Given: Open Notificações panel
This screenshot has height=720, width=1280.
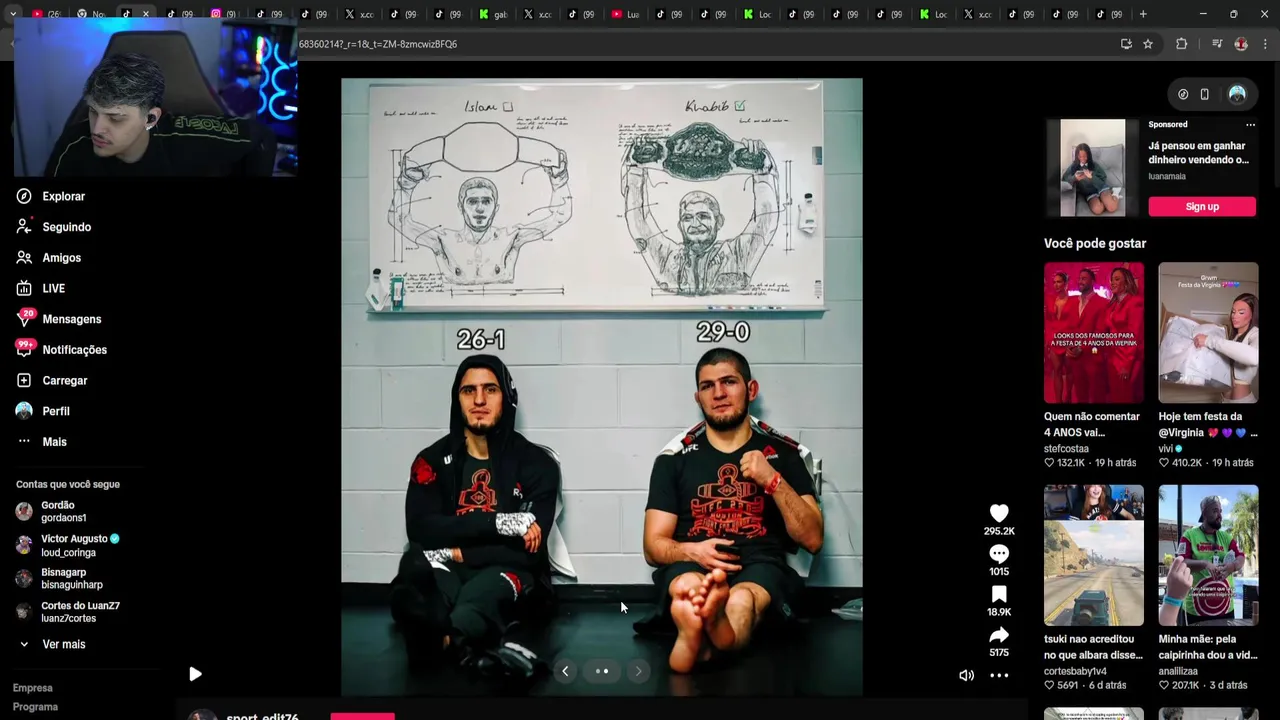Looking at the screenshot, I should click(62, 350).
